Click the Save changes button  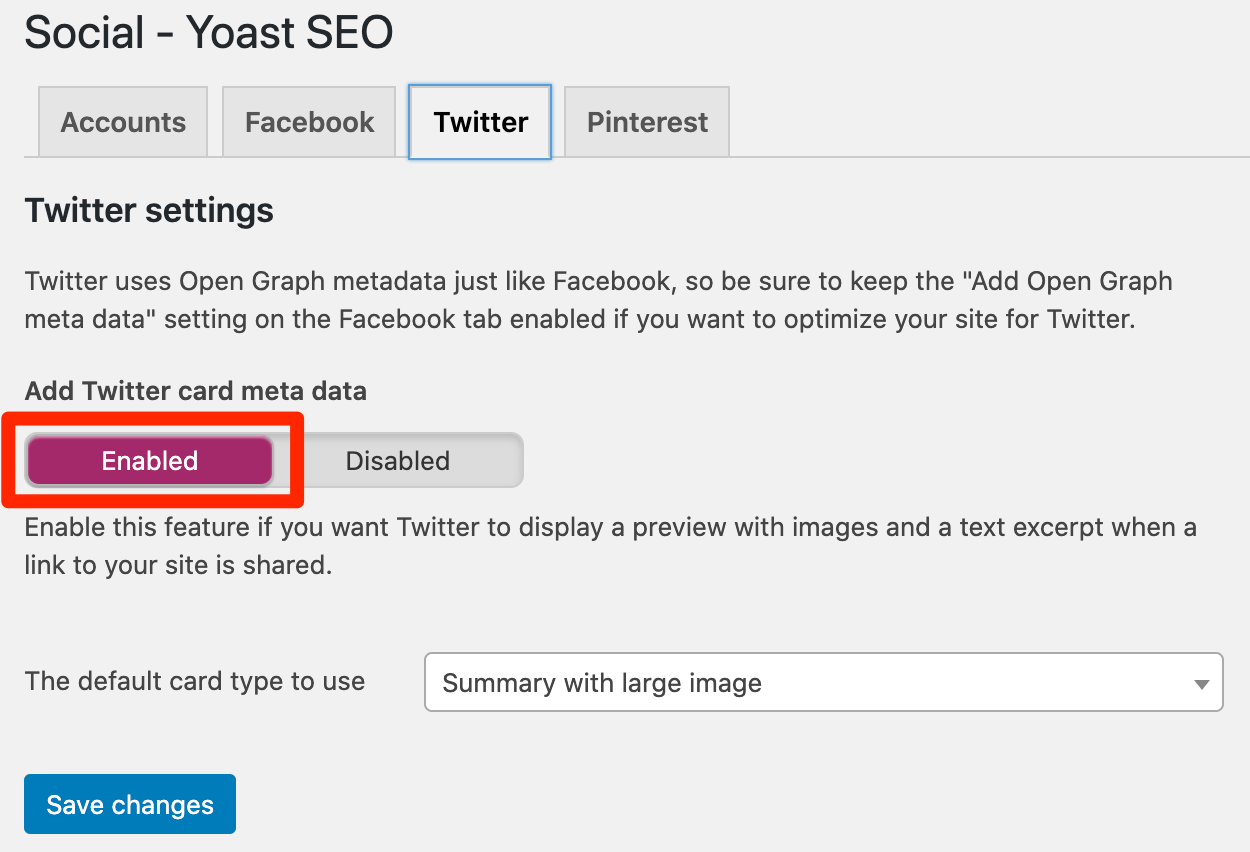click(129, 803)
